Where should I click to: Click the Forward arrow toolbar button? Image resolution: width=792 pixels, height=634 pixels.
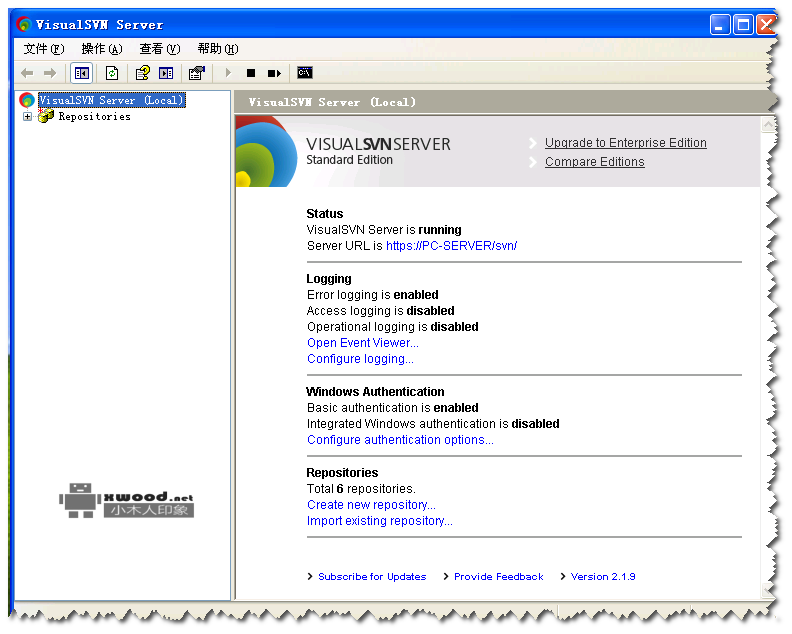pos(50,73)
